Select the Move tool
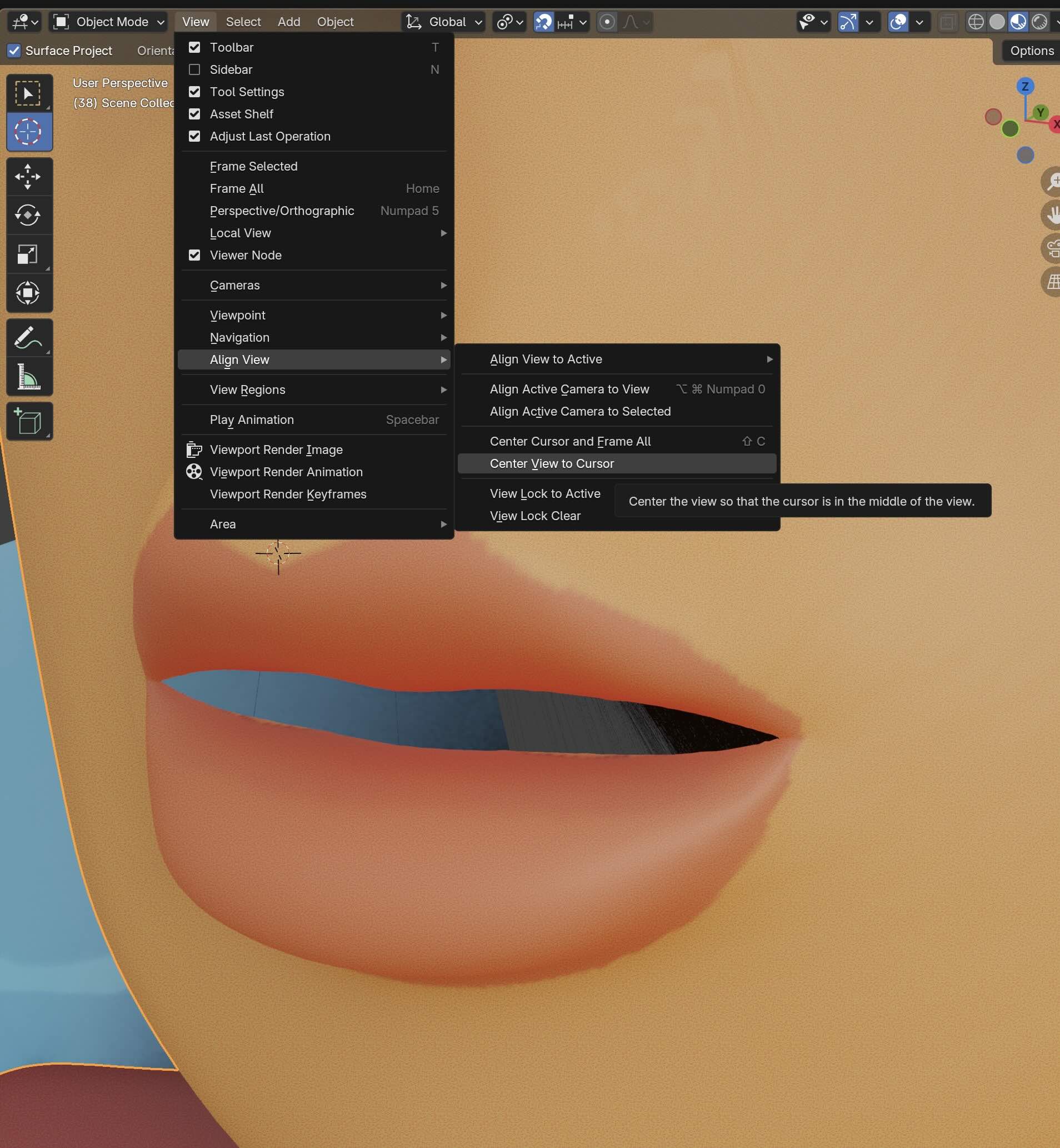The width and height of the screenshot is (1060, 1148). [x=29, y=177]
